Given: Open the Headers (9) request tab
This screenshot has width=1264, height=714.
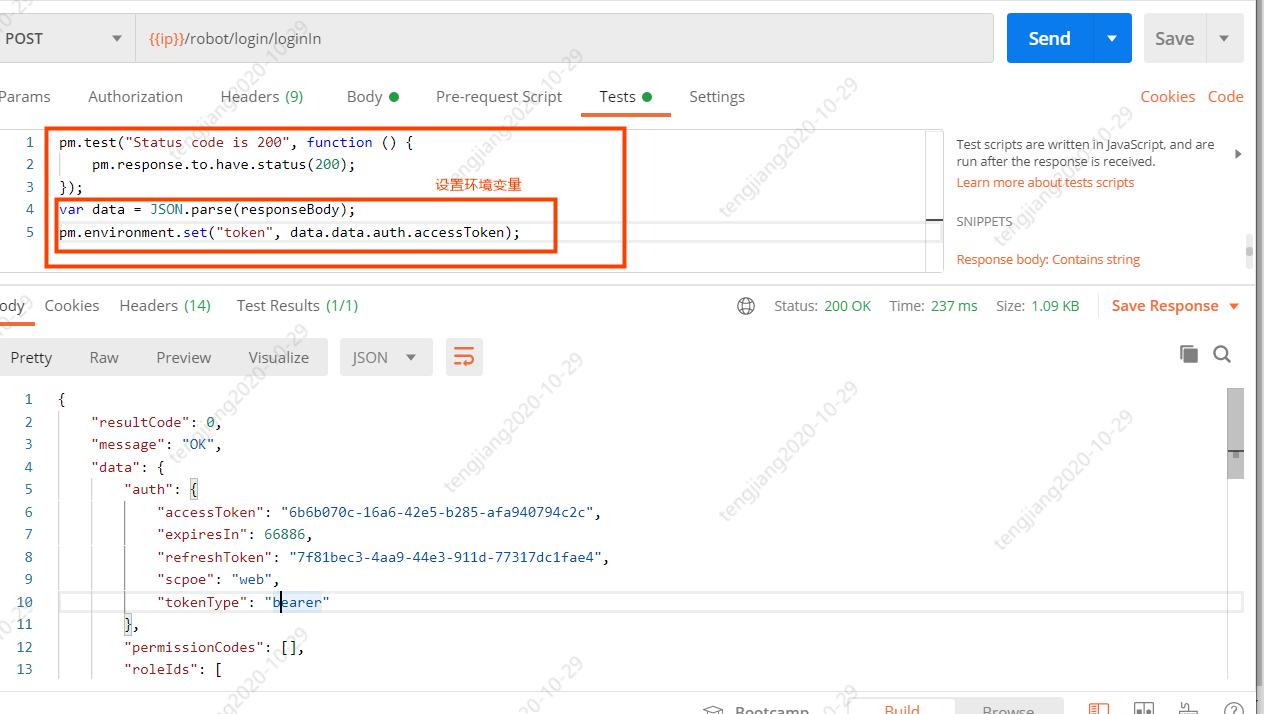Looking at the screenshot, I should point(262,97).
